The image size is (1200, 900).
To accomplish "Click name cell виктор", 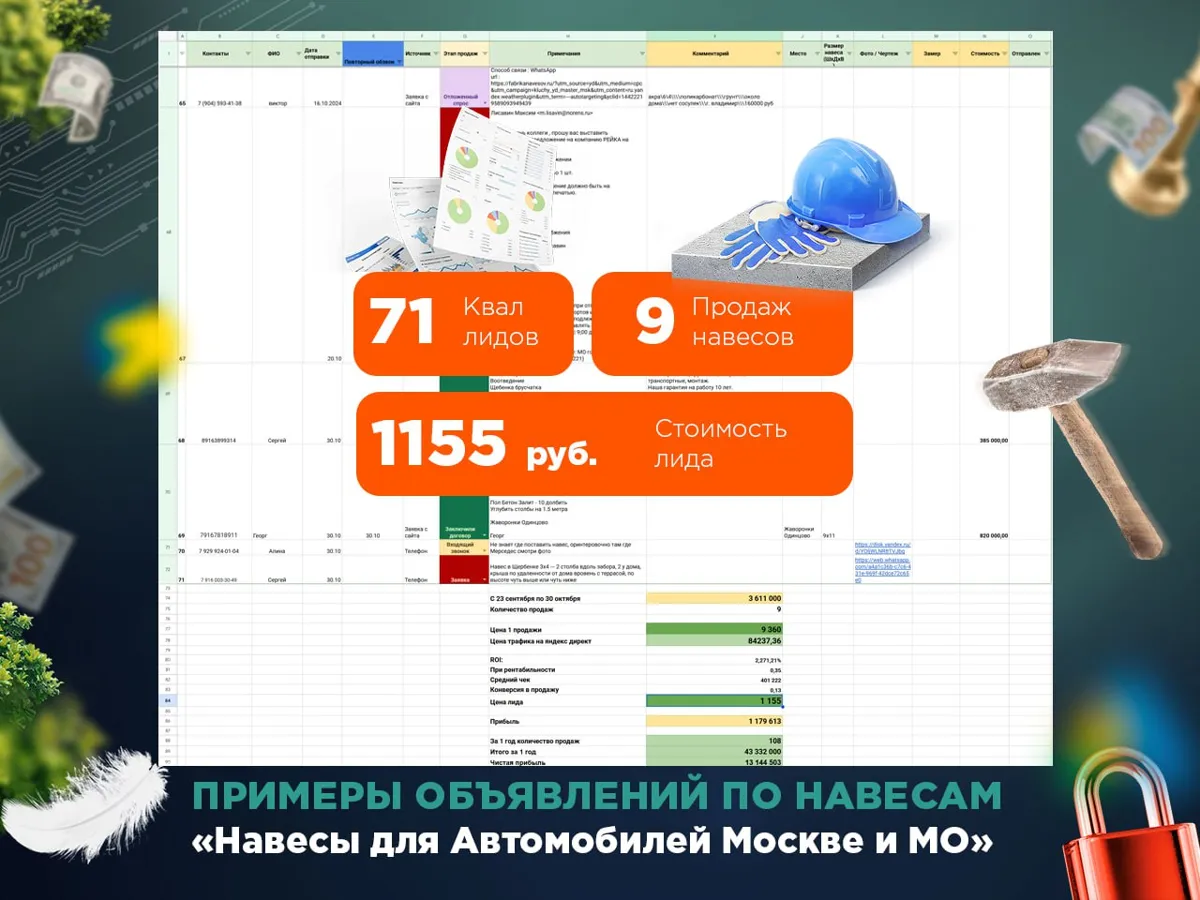I will 277,103.
